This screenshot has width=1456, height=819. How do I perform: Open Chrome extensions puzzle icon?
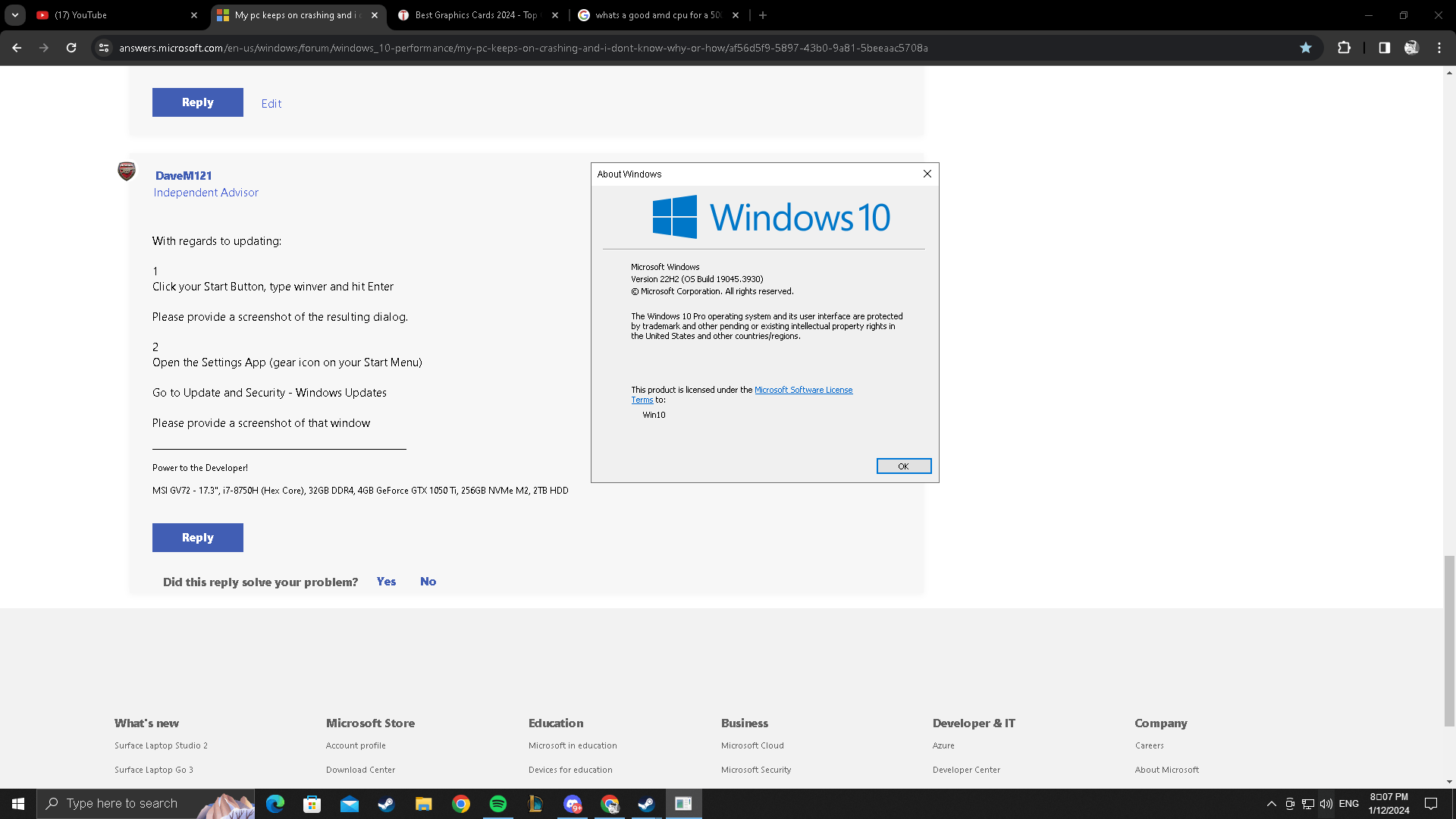(1344, 48)
